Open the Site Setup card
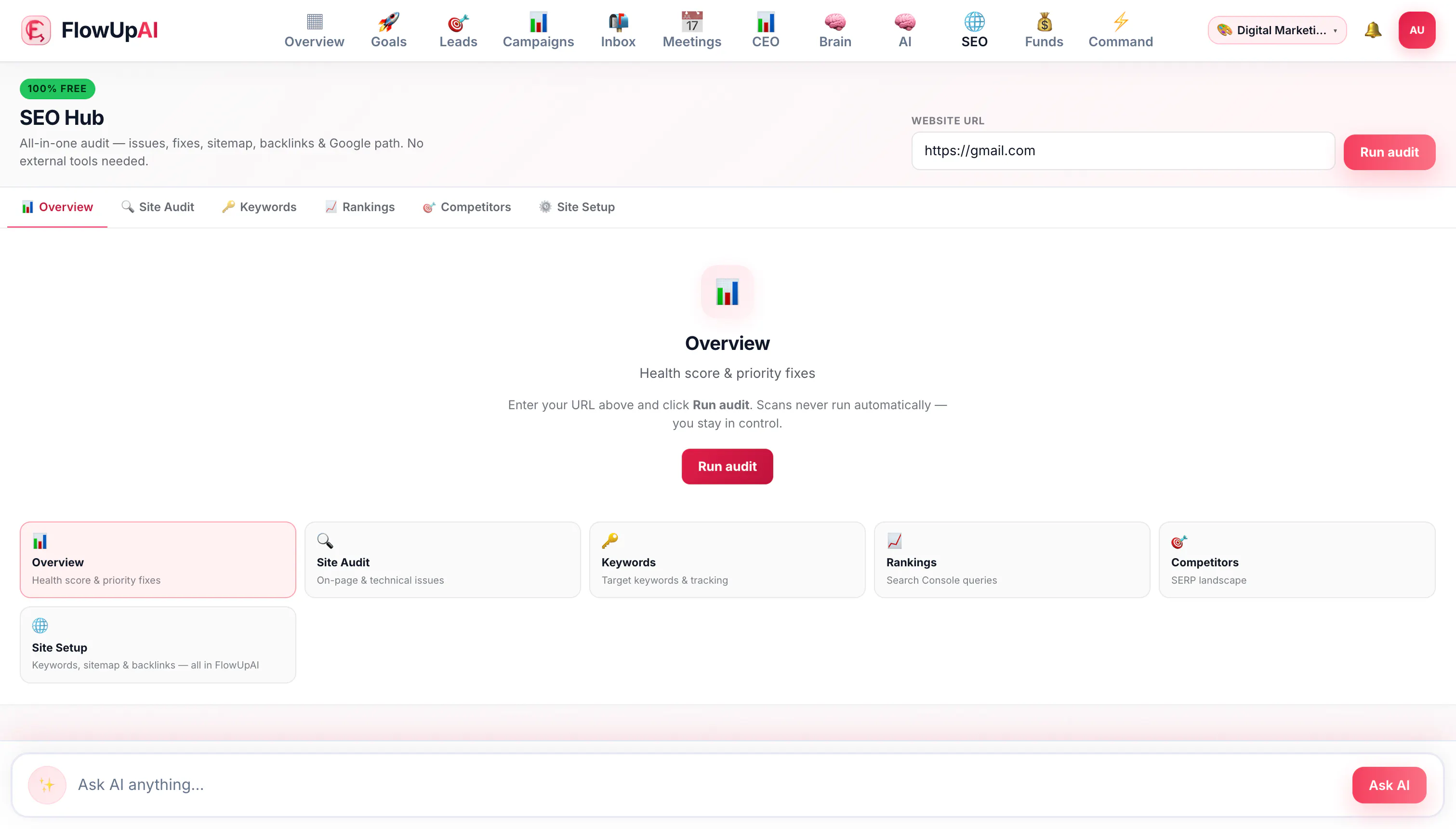 click(x=158, y=644)
